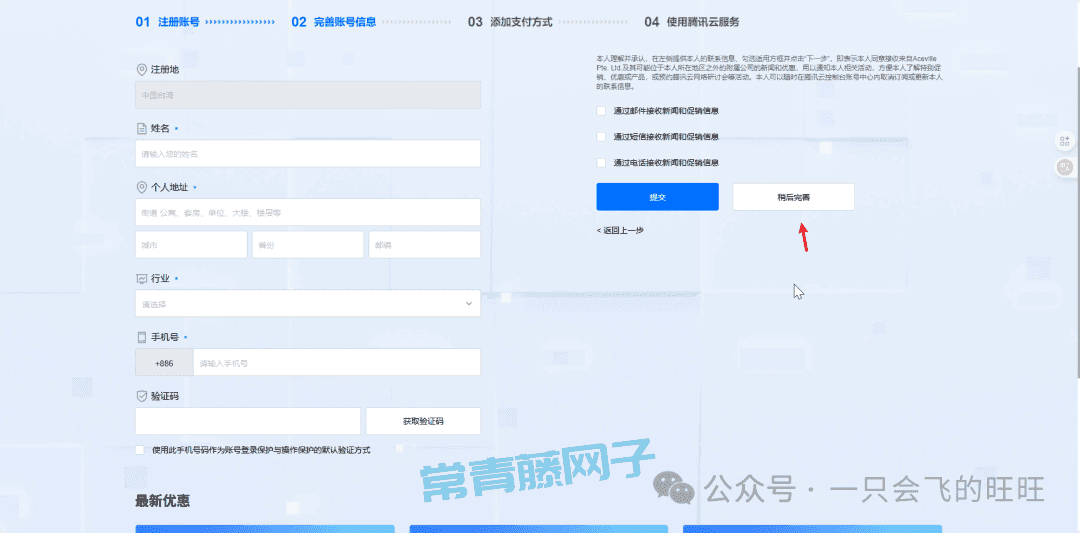
Task: Click the 请输入手机号 input field
Action: click(x=337, y=362)
